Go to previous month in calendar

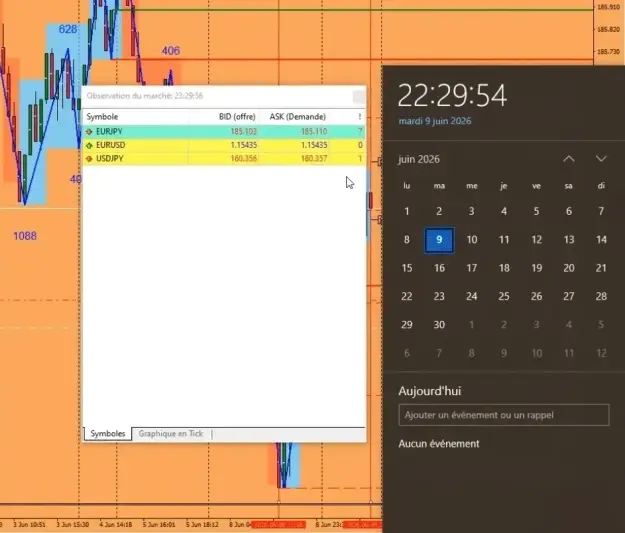[569, 159]
